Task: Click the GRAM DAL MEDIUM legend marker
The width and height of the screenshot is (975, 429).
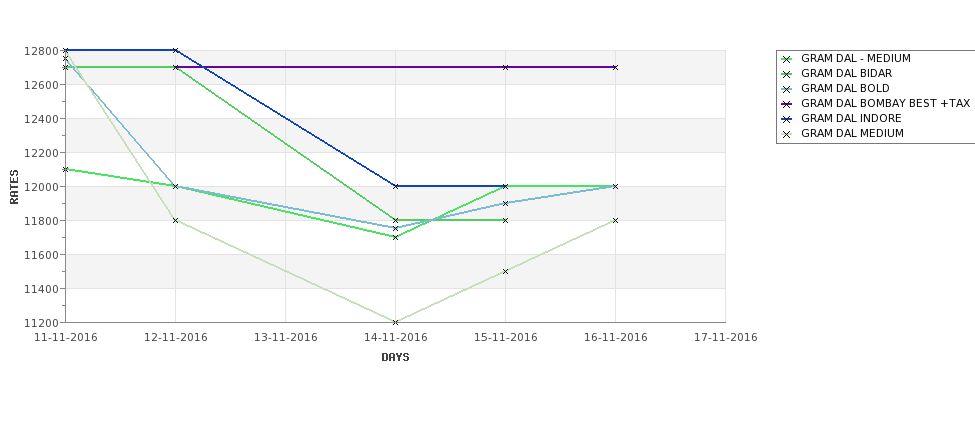Action: click(787, 134)
